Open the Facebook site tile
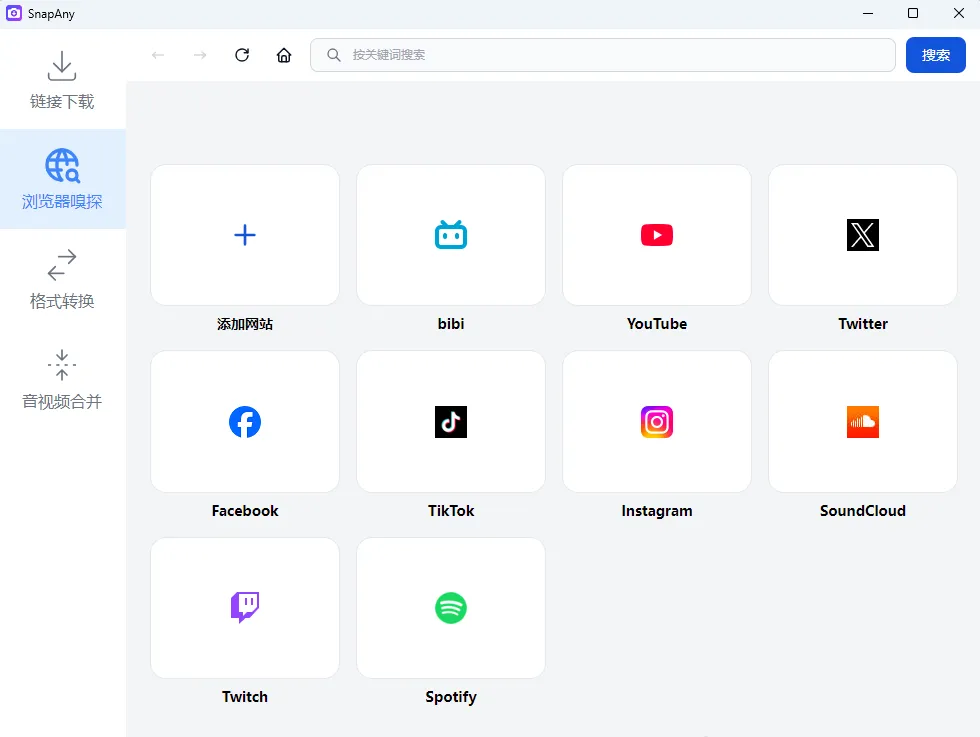Viewport: 980px width, 737px height. tap(245, 422)
